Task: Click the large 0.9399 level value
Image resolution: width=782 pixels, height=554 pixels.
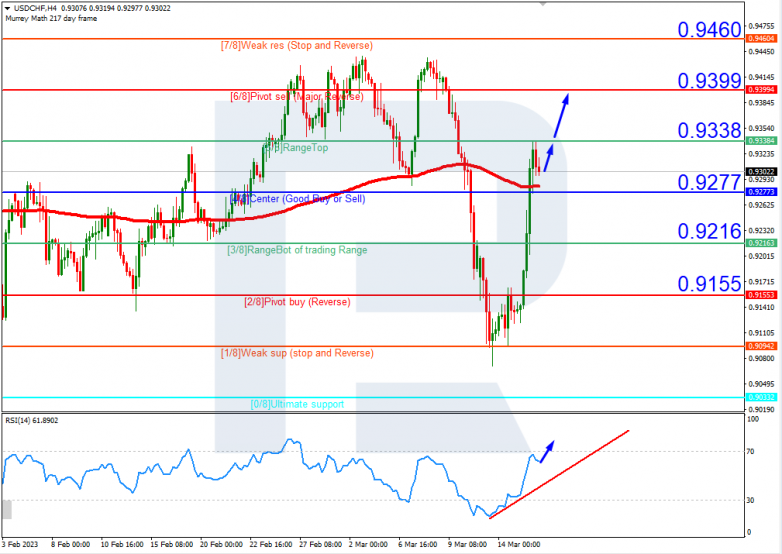Action: [x=709, y=81]
